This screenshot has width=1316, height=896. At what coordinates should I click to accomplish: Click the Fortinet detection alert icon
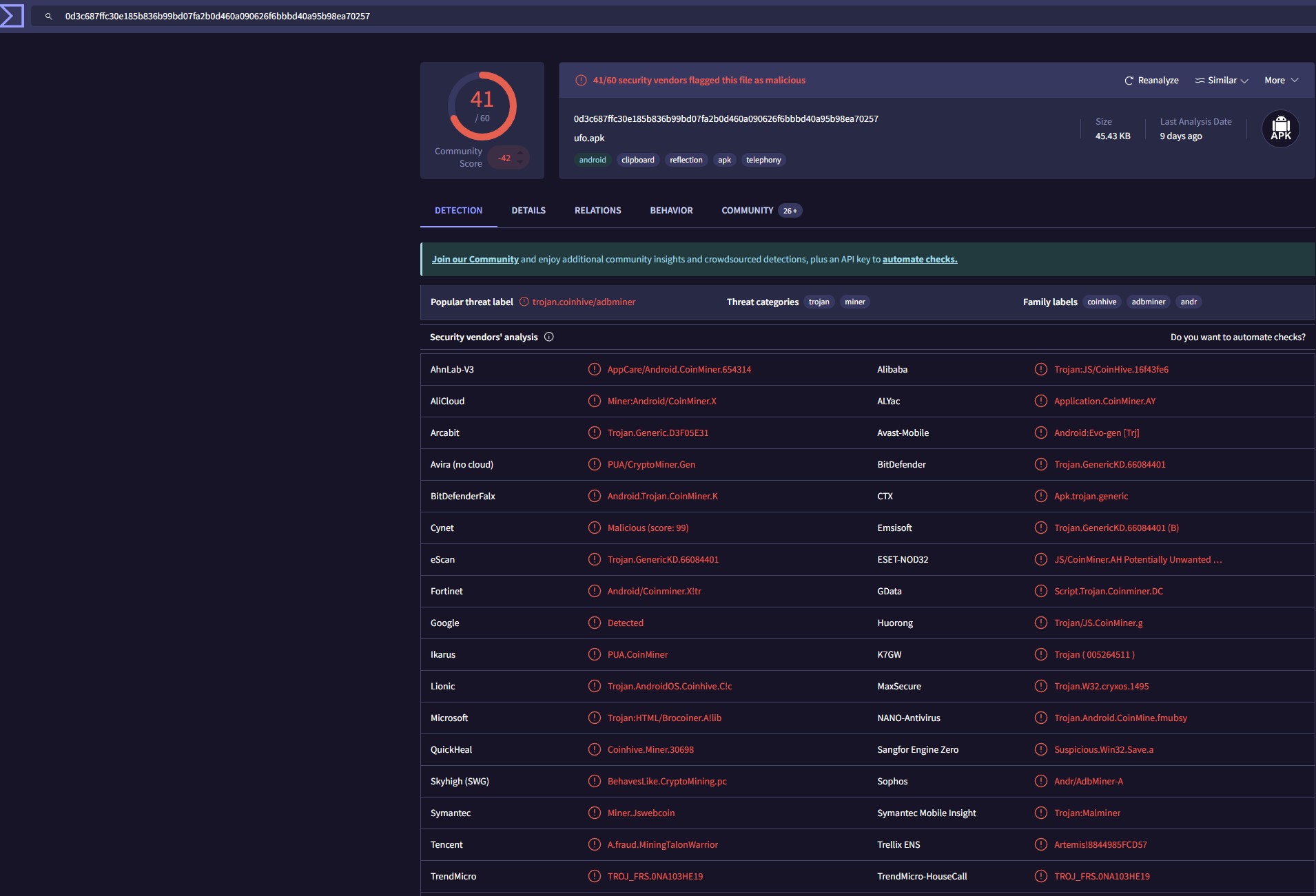pos(595,591)
